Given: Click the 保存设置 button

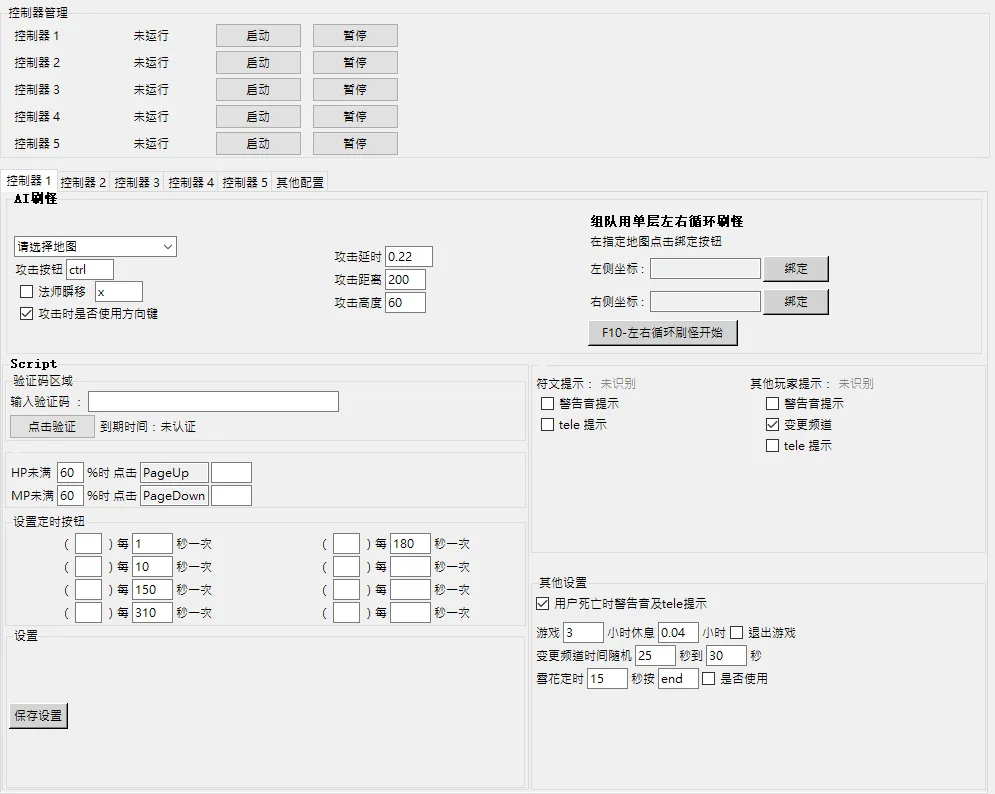Looking at the screenshot, I should 38,715.
